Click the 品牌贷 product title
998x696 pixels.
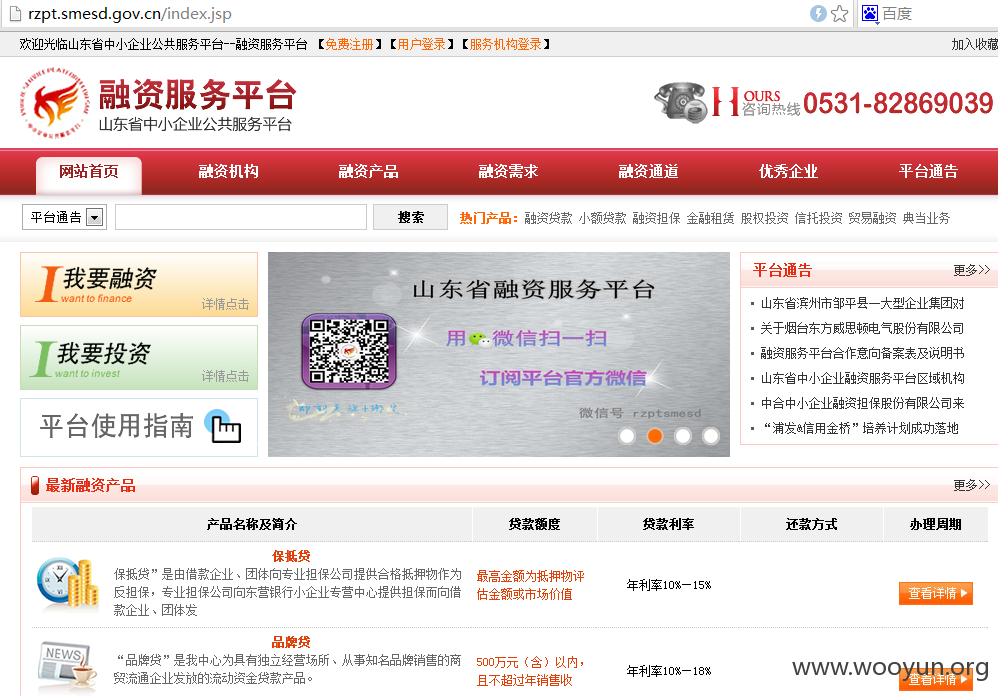pos(291,642)
